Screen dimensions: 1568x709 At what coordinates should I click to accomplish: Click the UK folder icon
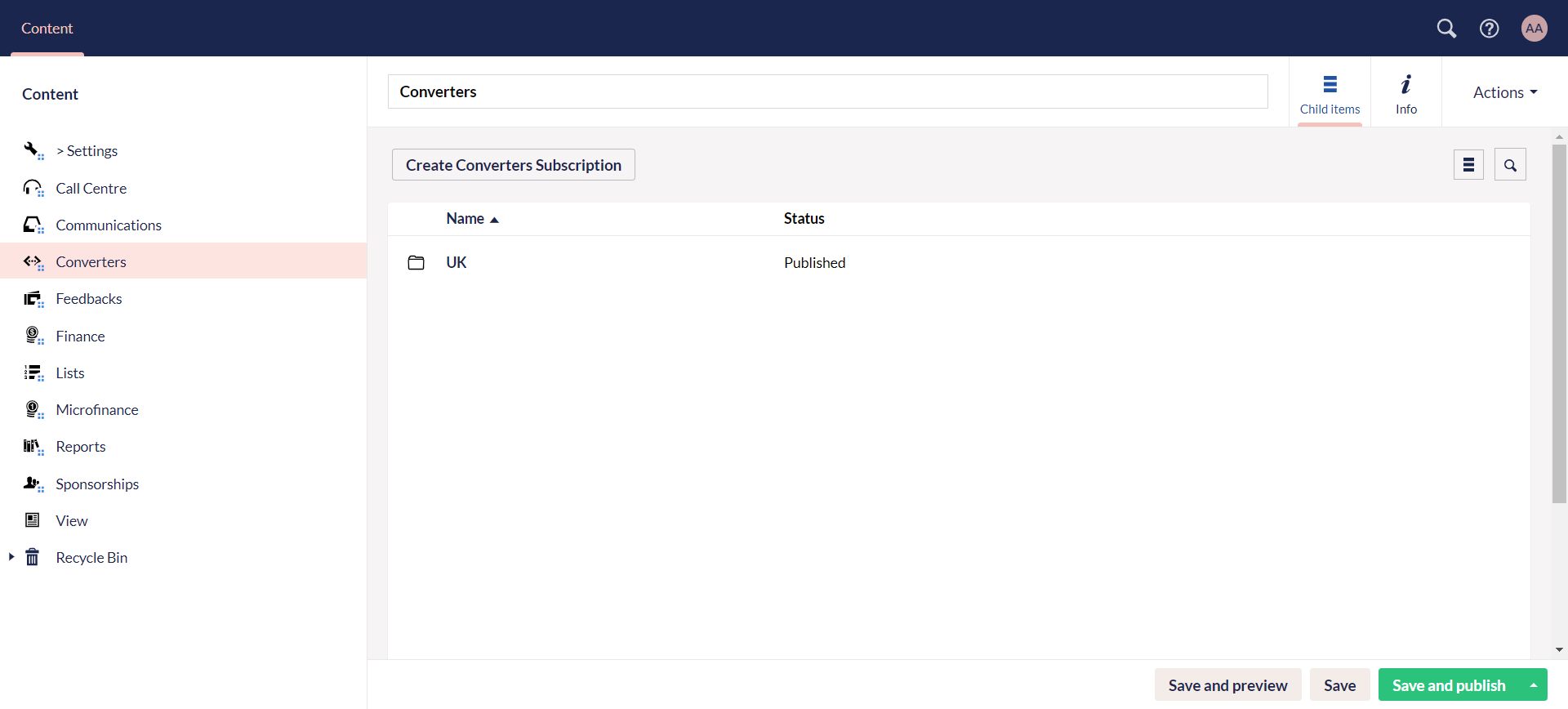416,262
